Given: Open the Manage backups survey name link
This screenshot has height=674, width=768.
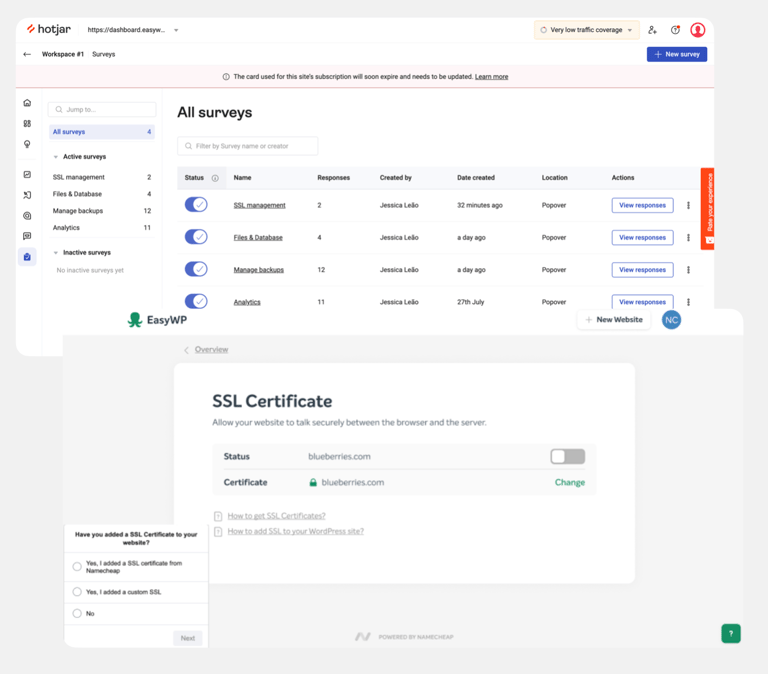Looking at the screenshot, I should pyautogui.click(x=259, y=270).
